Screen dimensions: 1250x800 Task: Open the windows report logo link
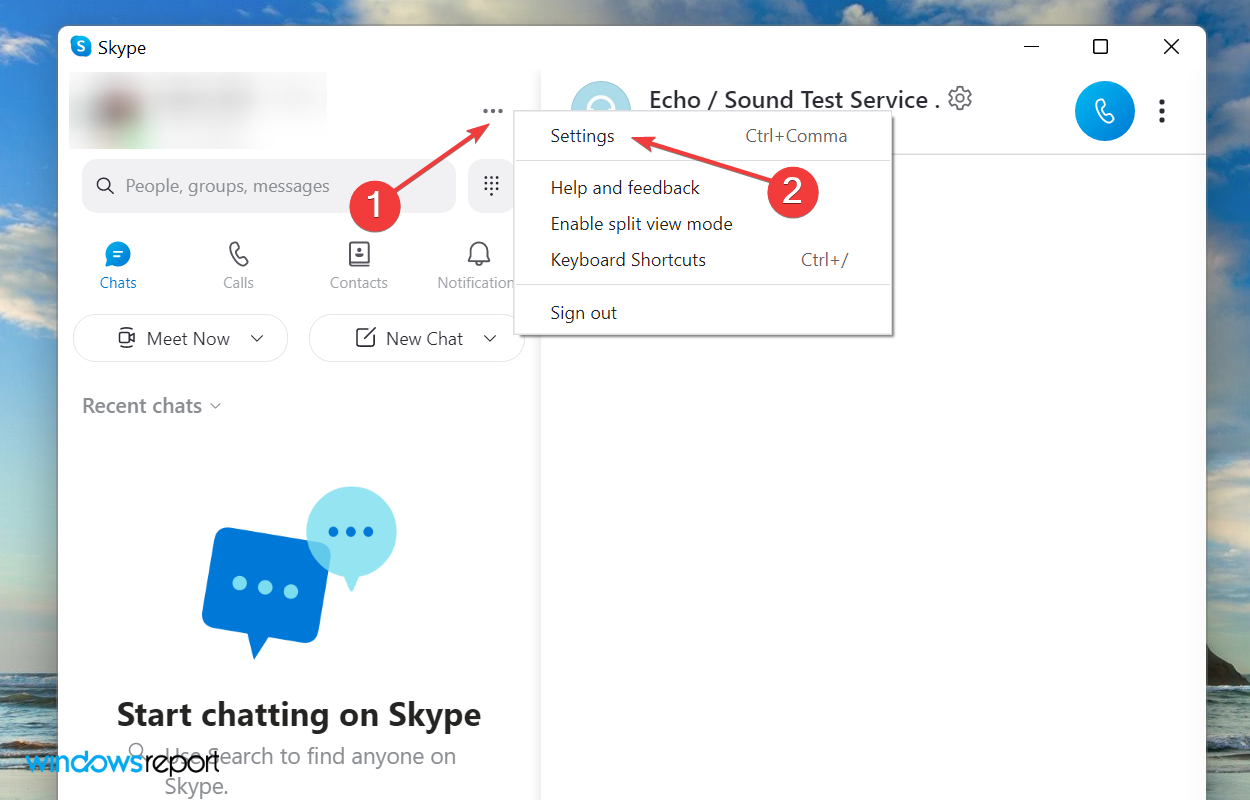(x=124, y=763)
